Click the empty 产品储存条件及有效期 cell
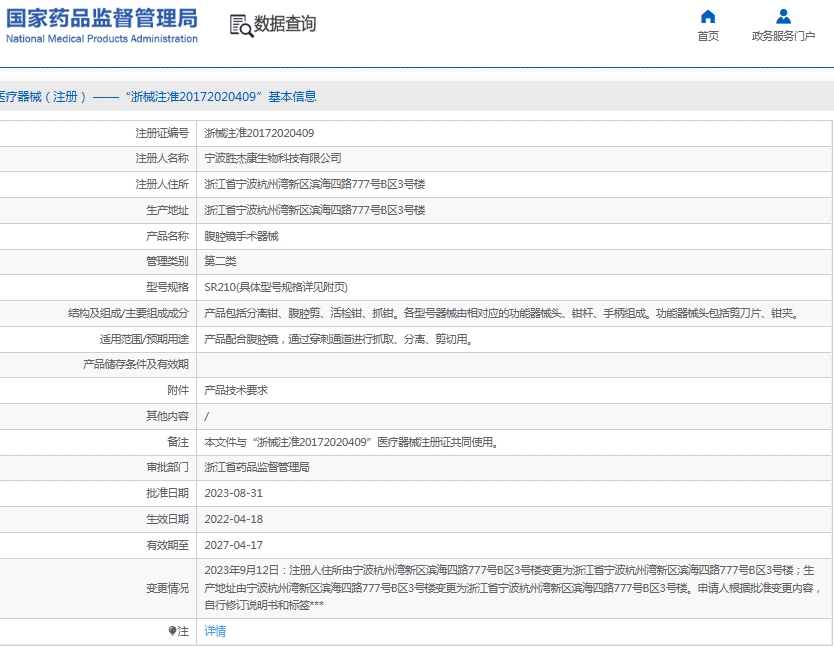Image resolution: width=834 pixels, height=647 pixels. (x=514, y=364)
